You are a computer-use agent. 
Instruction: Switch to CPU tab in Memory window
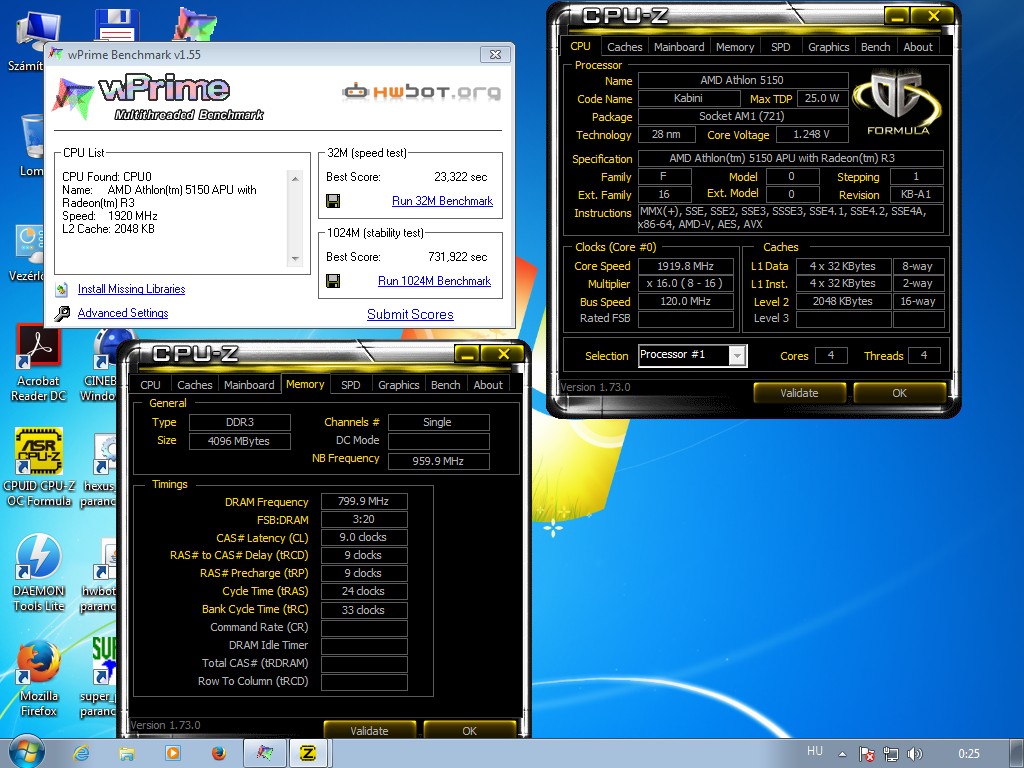[150, 385]
